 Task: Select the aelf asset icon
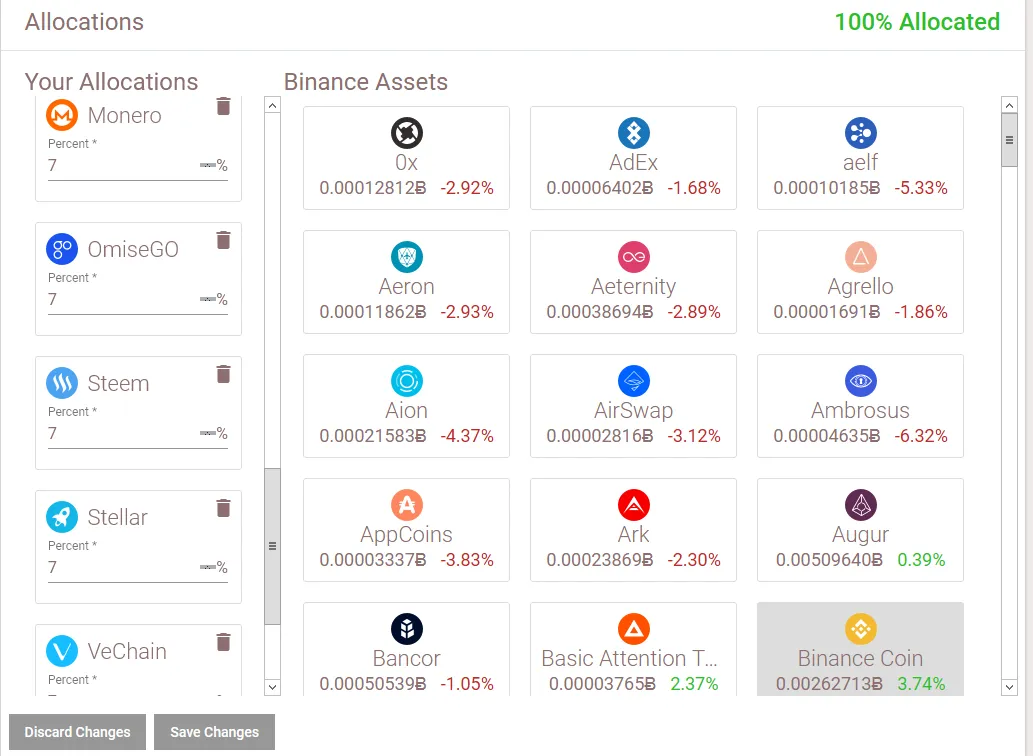[860, 133]
